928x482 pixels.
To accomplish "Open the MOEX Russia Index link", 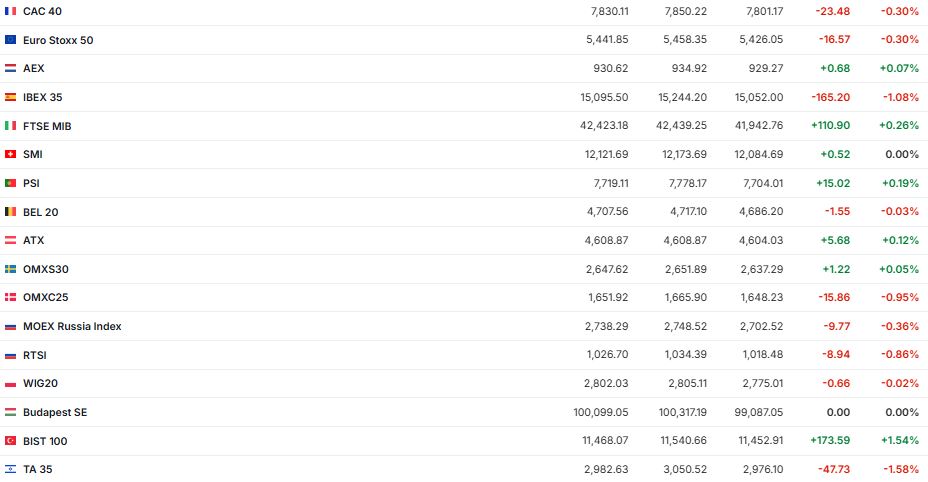I will point(72,327).
